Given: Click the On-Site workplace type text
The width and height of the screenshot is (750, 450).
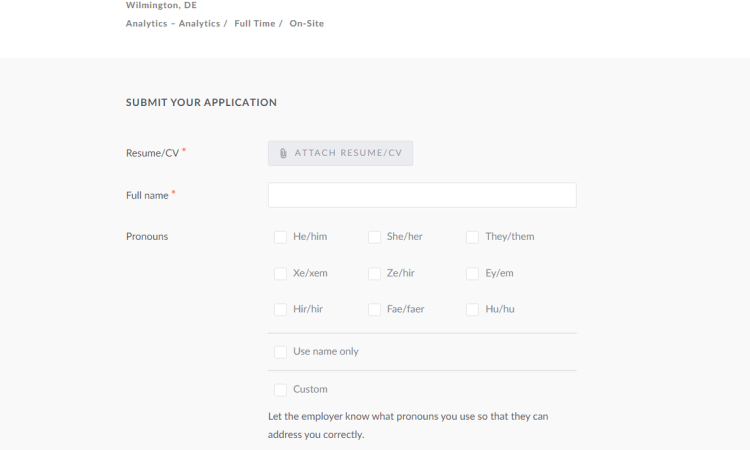Looking at the screenshot, I should pyautogui.click(x=307, y=23).
